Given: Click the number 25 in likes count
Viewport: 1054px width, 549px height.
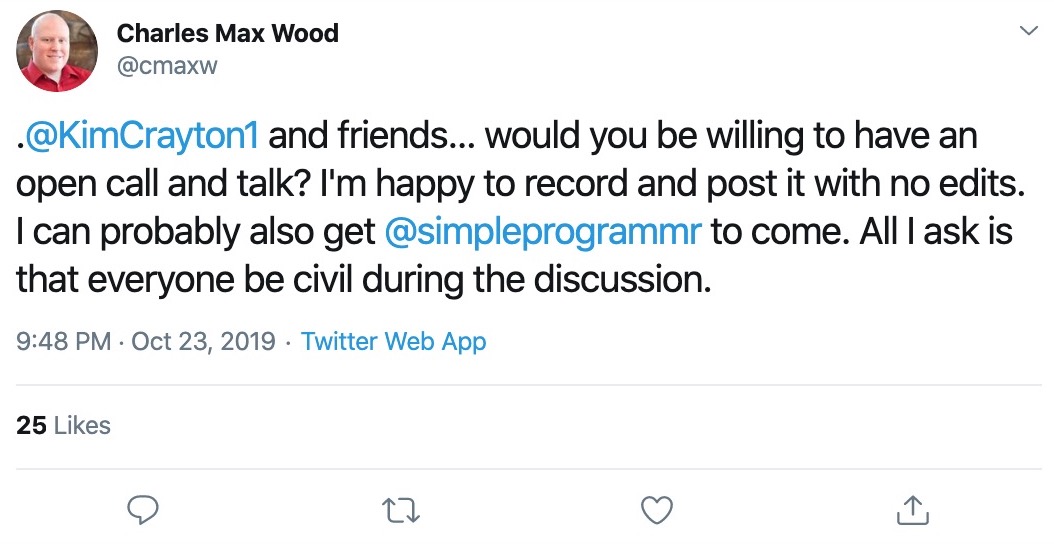Looking at the screenshot, I should coord(31,425).
